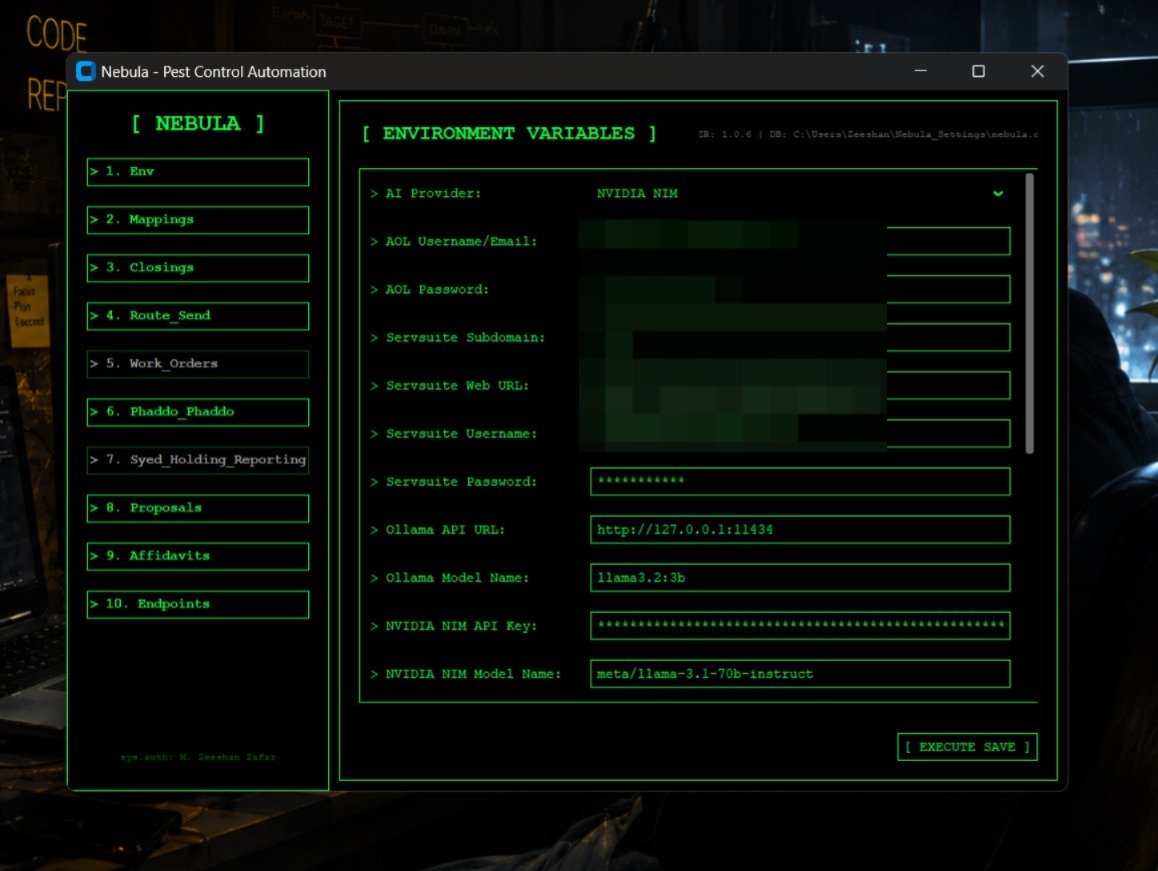
Task: Click the 'NVIDIA NIM API Key:' label
Action: (453, 626)
